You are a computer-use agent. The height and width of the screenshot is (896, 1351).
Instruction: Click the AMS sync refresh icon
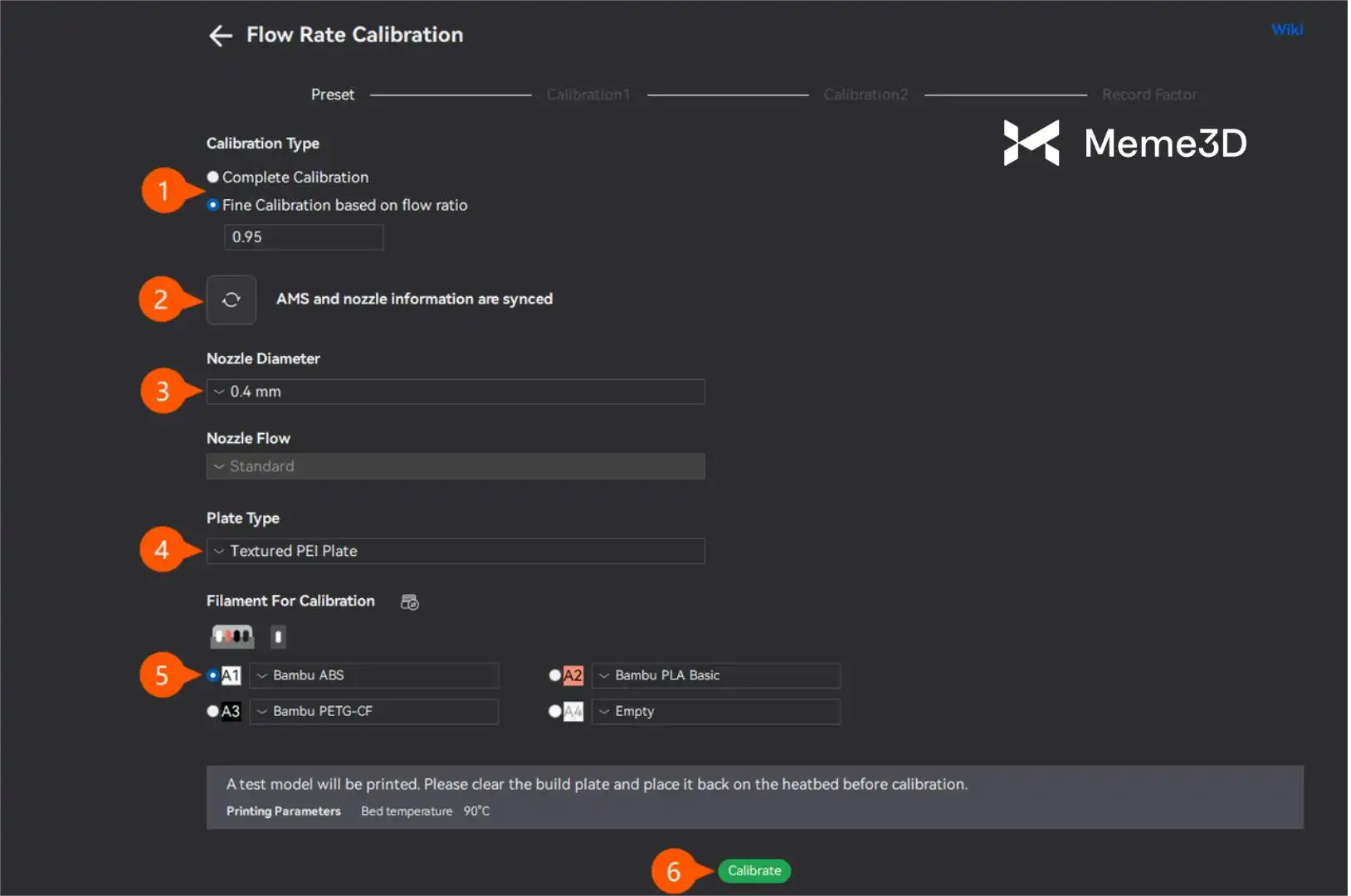point(232,299)
